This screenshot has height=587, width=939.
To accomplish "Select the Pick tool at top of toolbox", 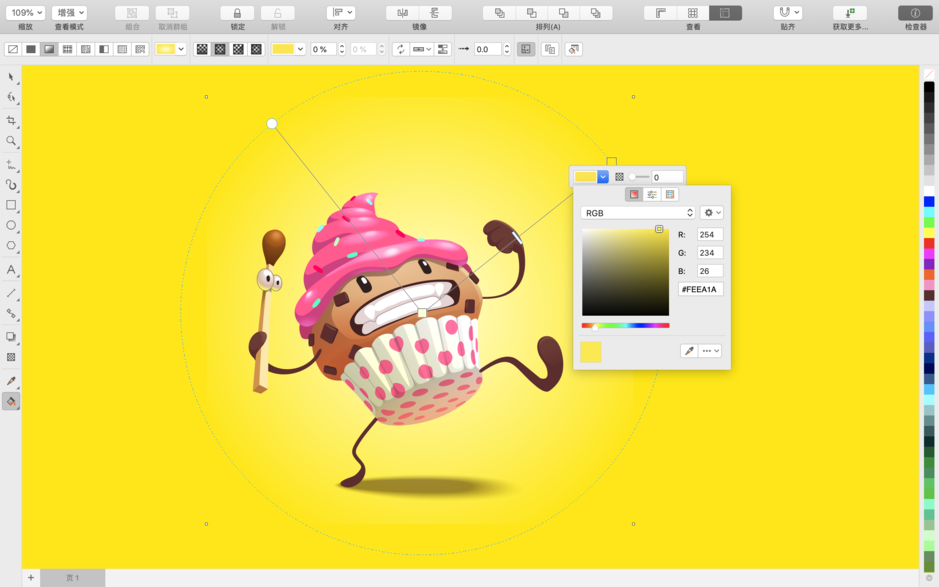I will (12, 77).
